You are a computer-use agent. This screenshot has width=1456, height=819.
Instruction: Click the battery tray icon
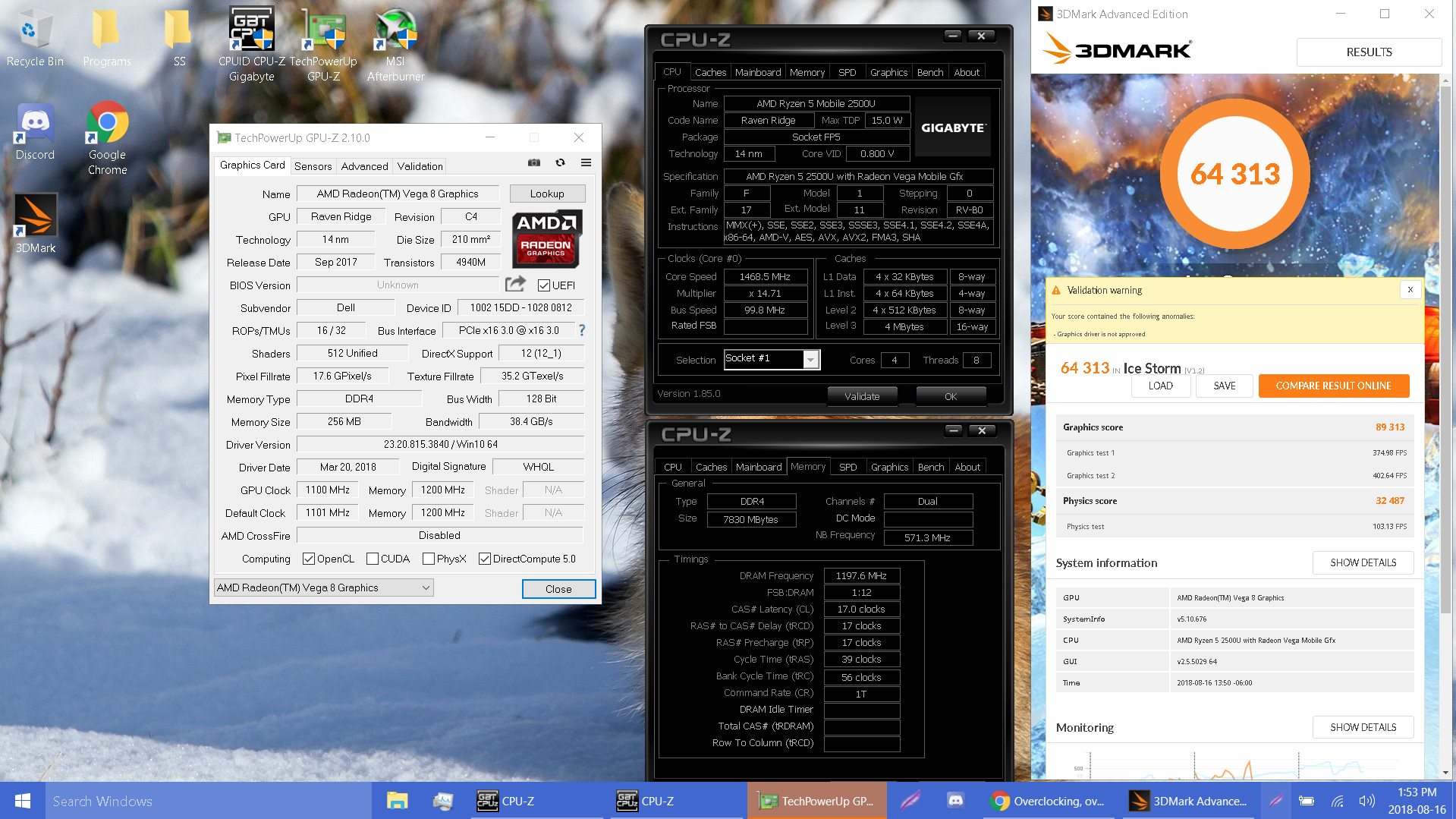(x=1307, y=801)
